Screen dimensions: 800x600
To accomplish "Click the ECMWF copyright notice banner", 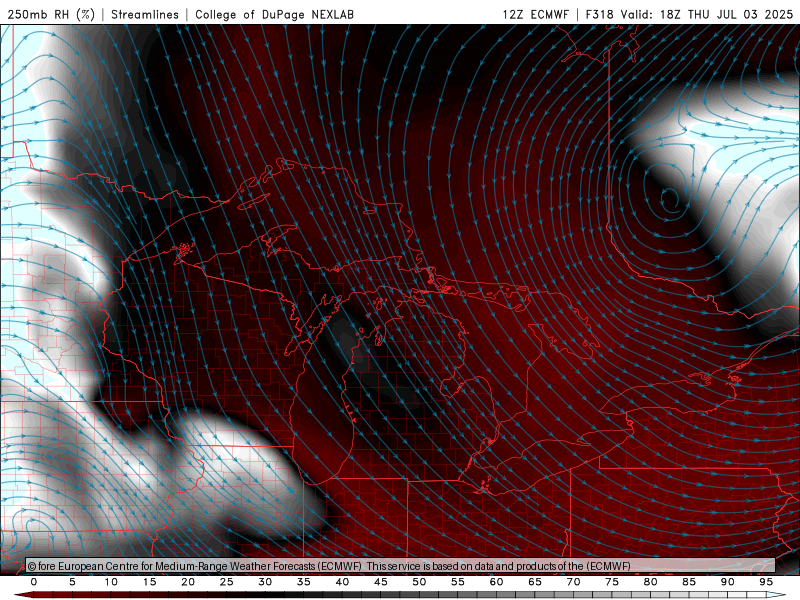I will click(401, 566).
